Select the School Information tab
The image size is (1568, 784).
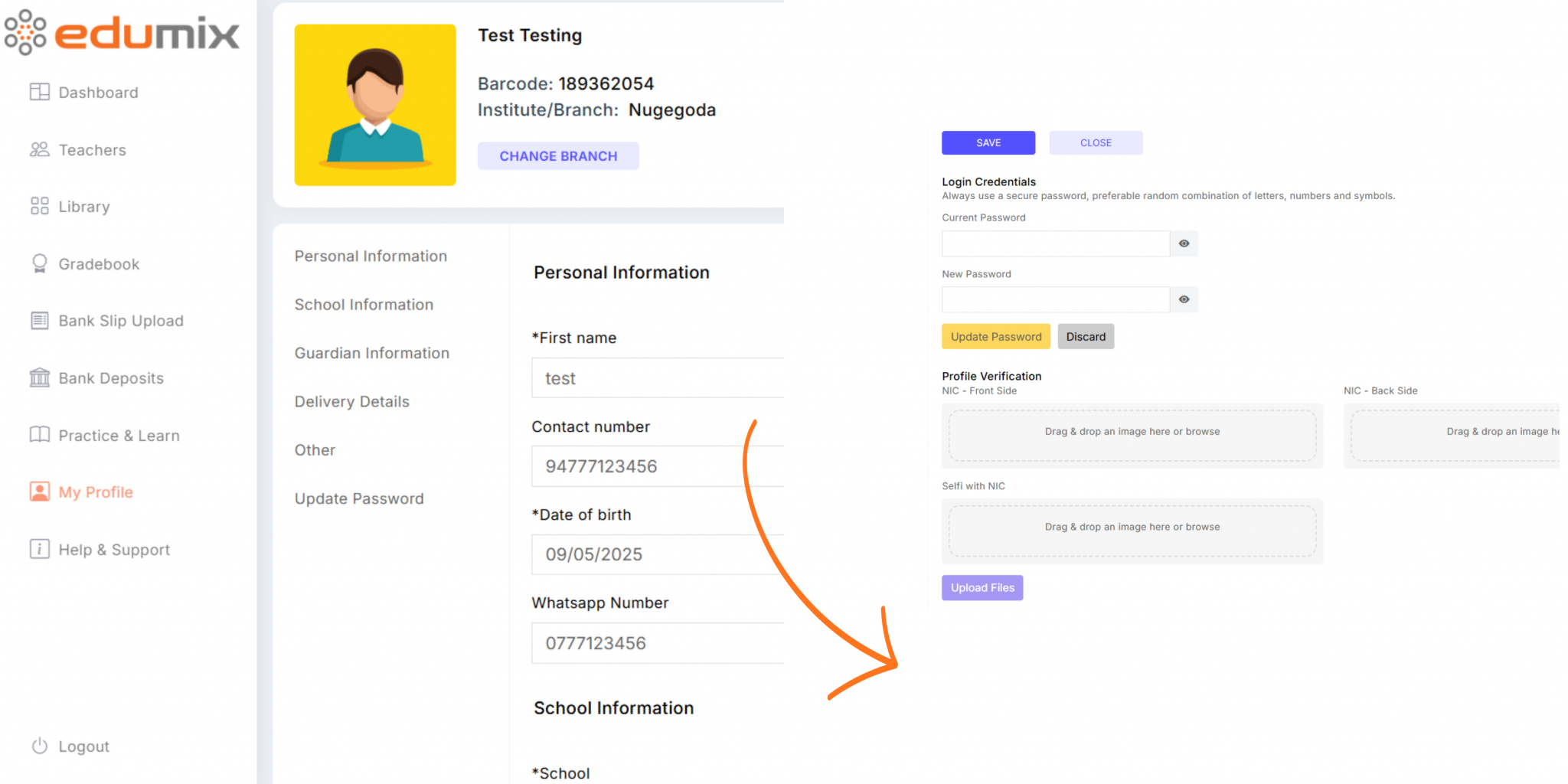(x=364, y=304)
